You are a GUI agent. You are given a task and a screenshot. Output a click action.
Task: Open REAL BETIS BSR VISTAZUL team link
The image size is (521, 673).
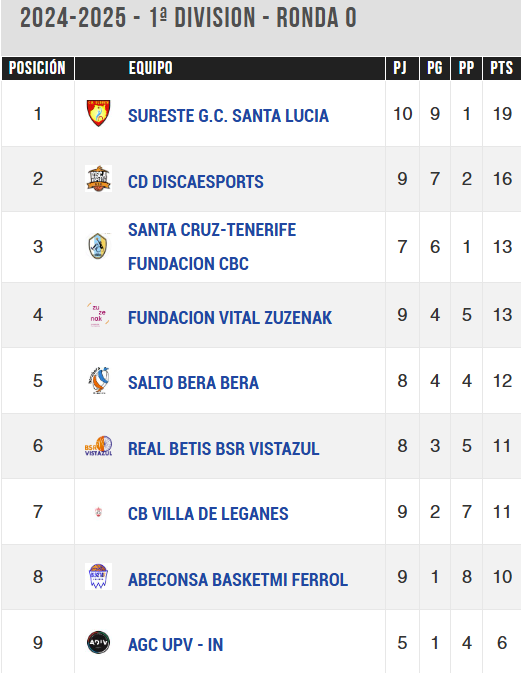pyautogui.click(x=224, y=449)
